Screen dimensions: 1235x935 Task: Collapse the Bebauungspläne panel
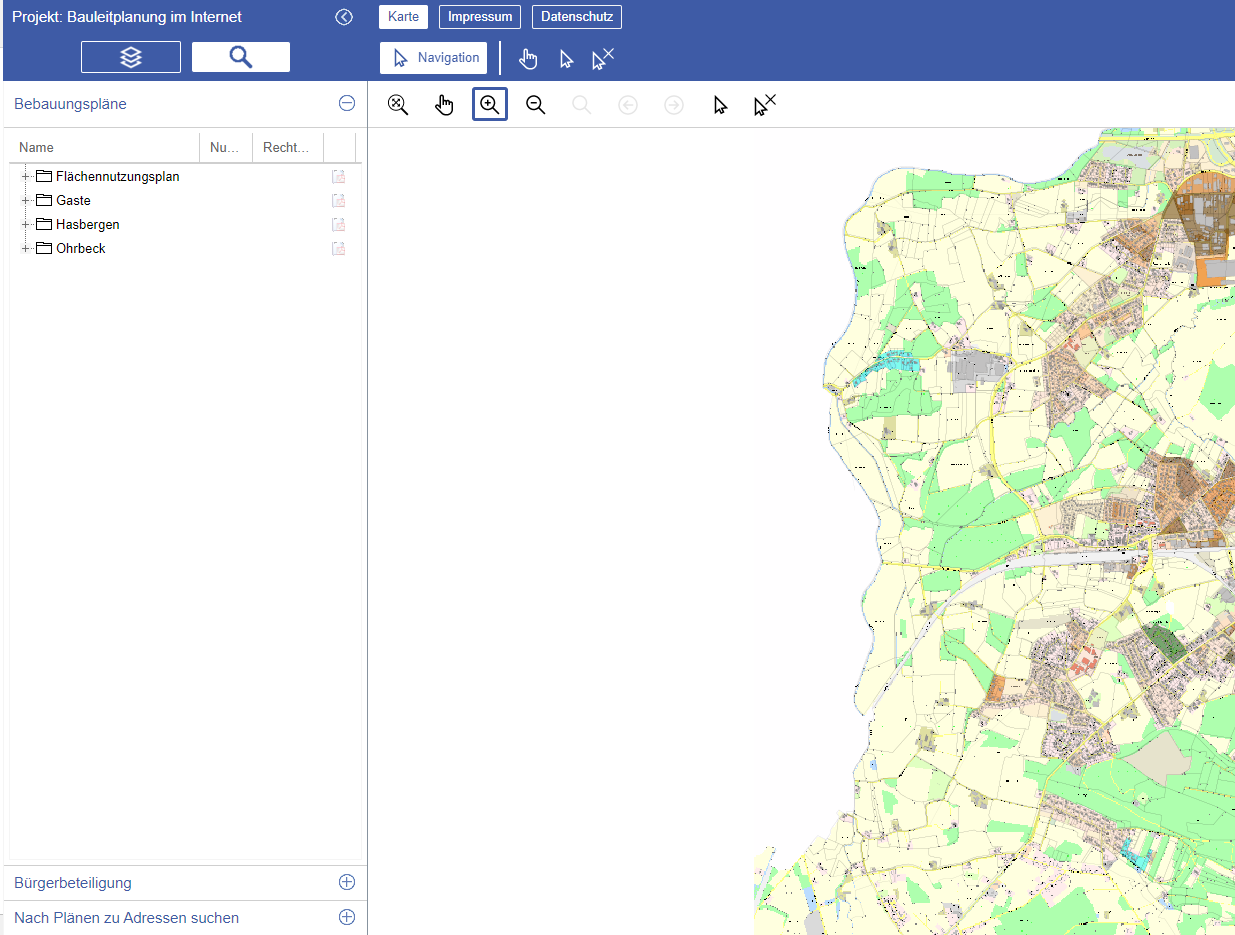[346, 103]
